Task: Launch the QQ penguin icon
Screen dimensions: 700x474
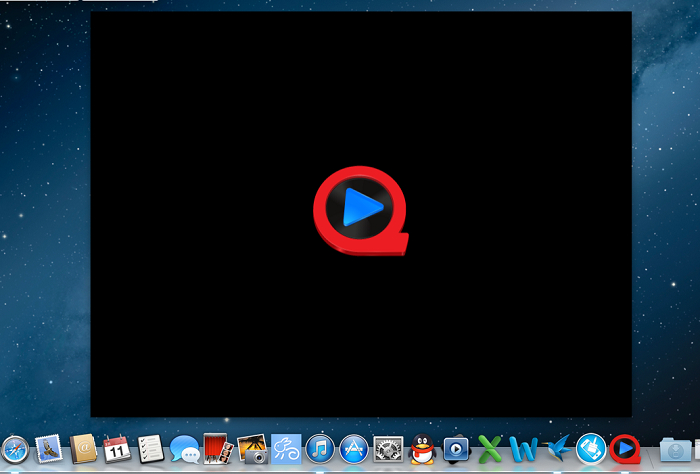Action: 422,449
